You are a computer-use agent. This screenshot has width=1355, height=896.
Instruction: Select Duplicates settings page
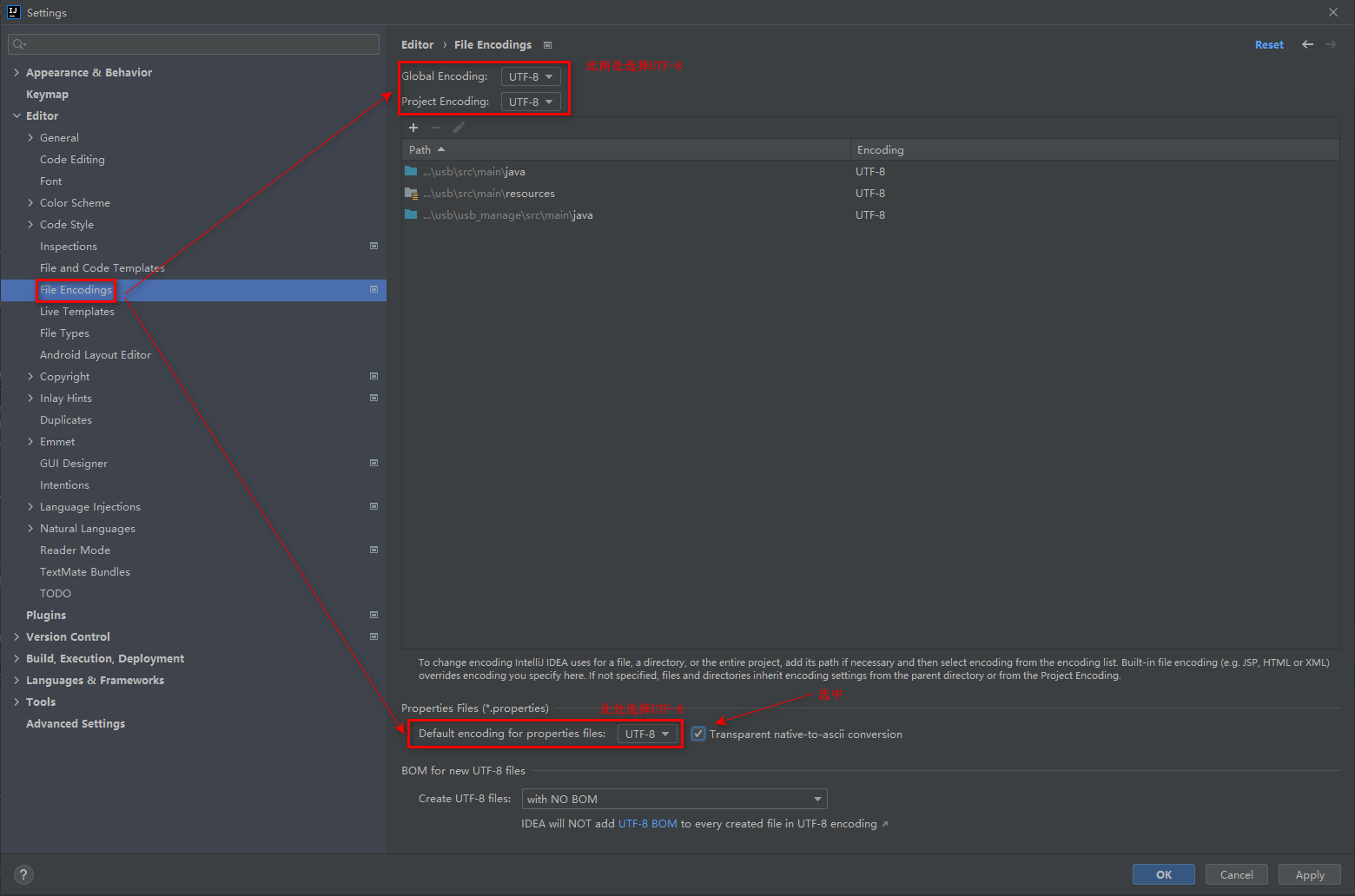(x=66, y=419)
